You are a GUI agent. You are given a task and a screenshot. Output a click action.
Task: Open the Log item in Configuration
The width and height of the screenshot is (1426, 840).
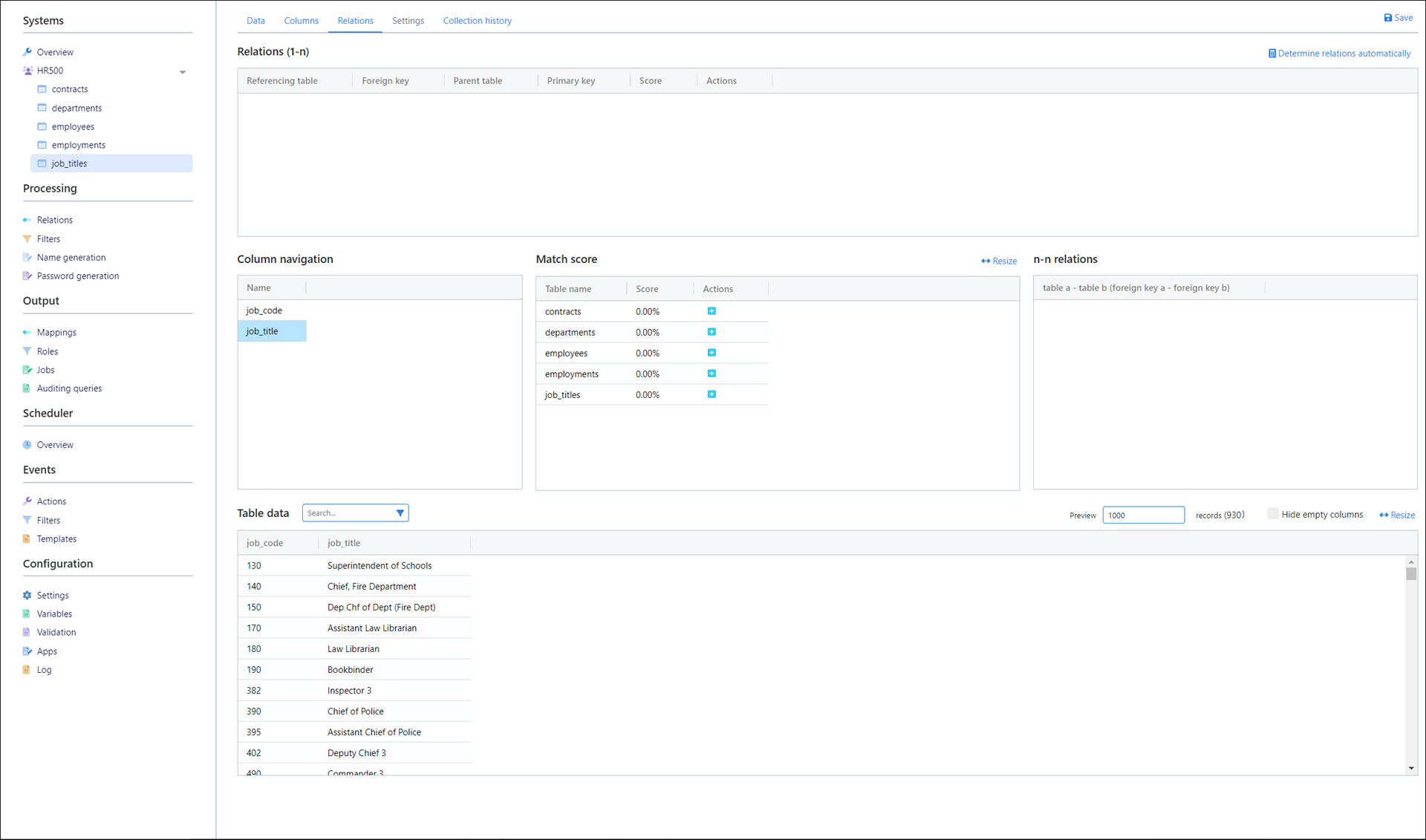coord(44,670)
